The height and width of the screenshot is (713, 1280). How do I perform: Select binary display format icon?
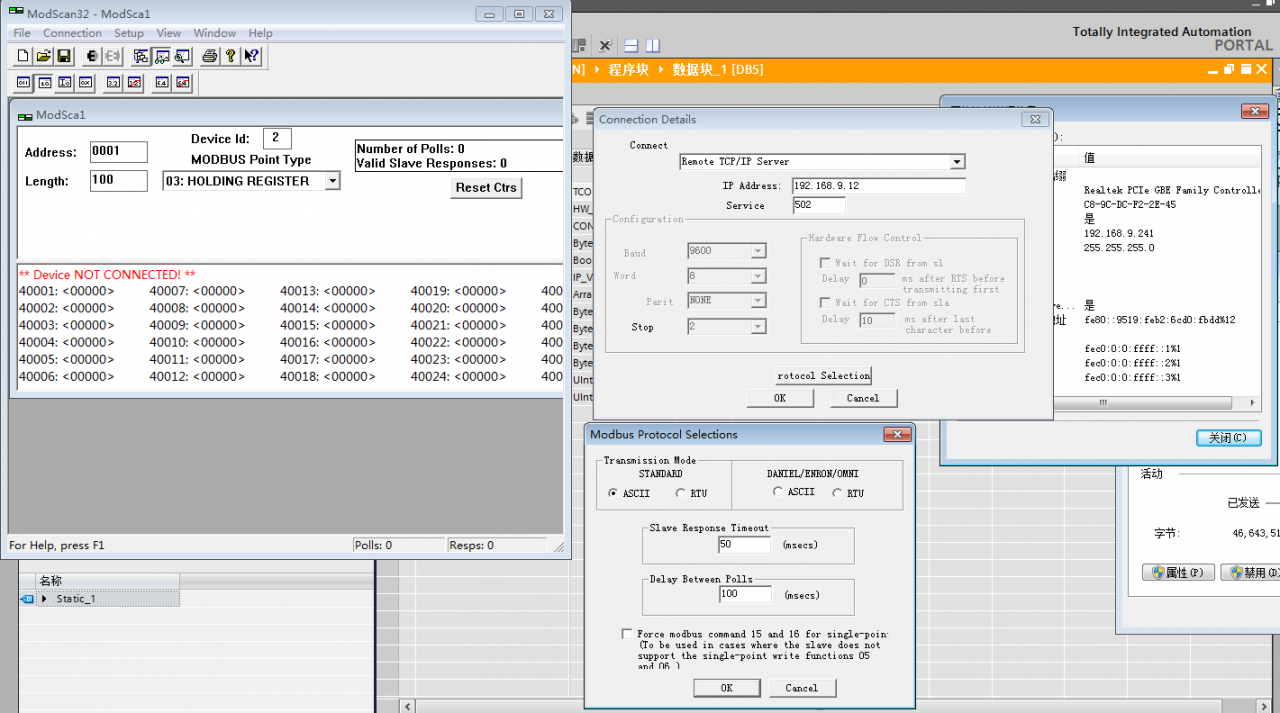[24, 83]
